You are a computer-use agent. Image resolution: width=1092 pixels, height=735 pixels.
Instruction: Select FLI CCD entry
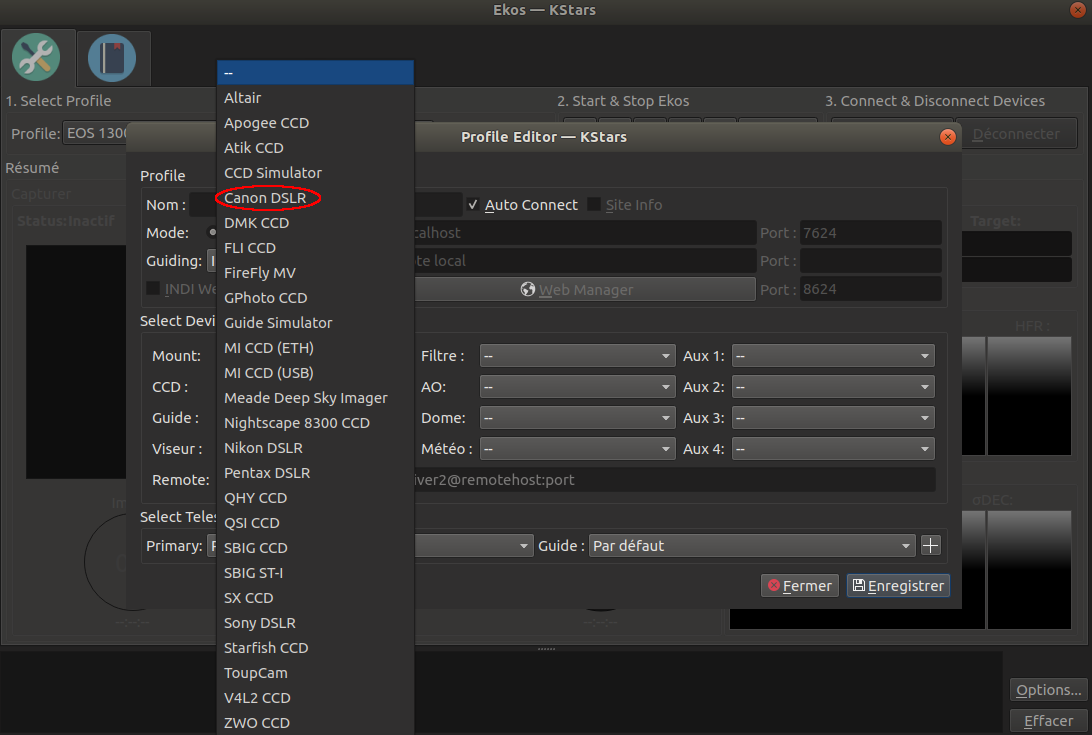point(315,248)
